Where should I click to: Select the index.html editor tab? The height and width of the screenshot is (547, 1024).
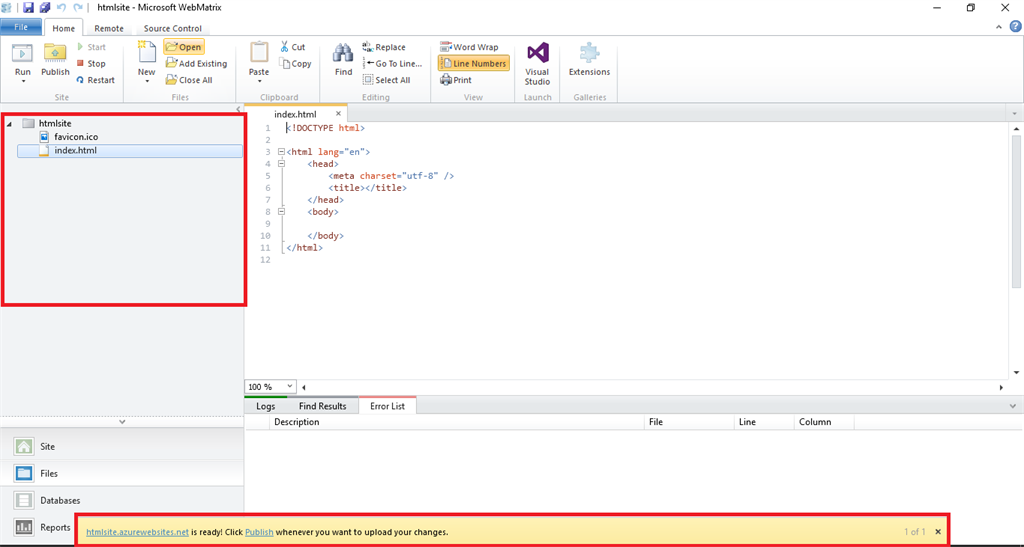(x=295, y=114)
